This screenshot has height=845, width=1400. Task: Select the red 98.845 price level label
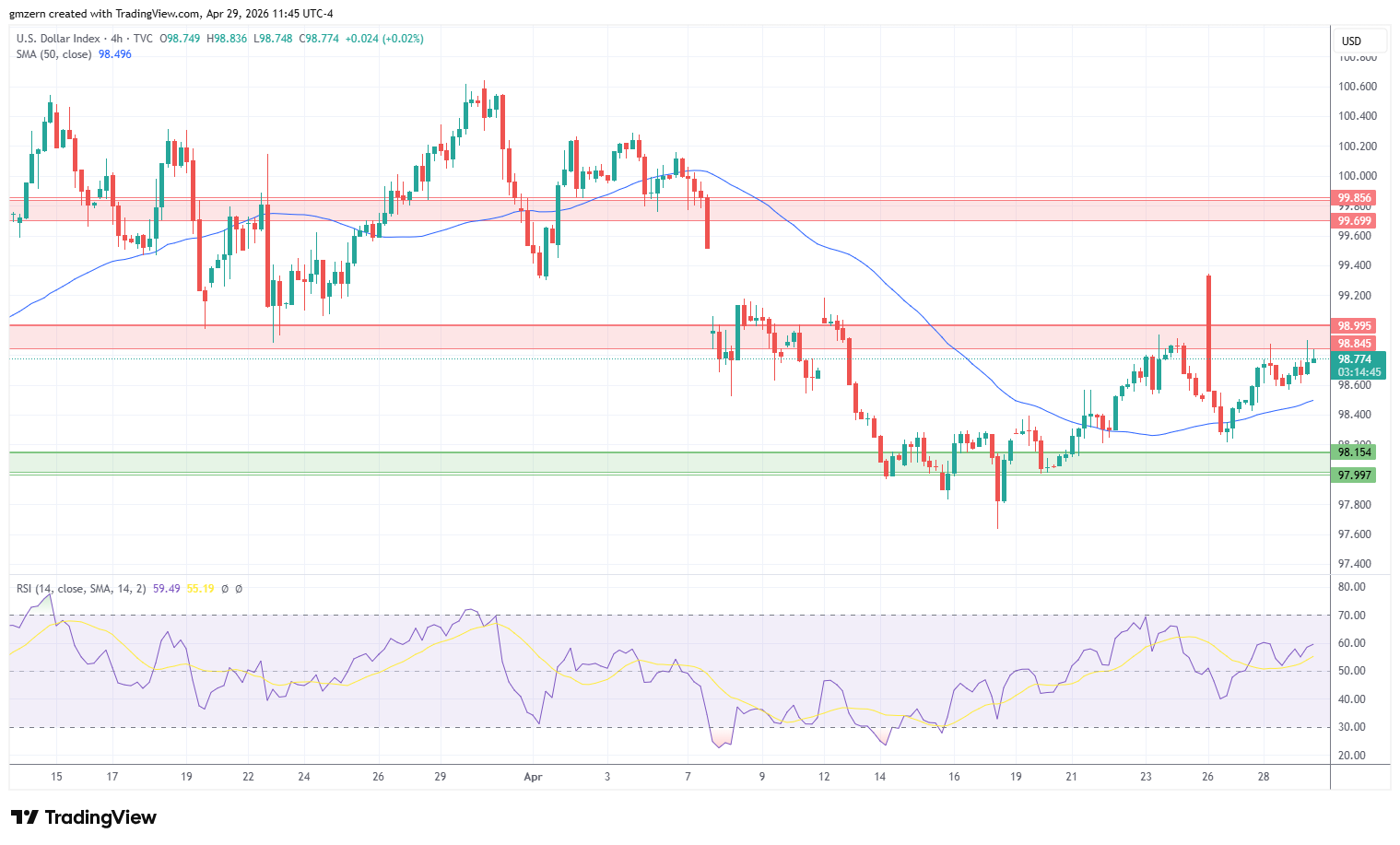tap(1354, 344)
